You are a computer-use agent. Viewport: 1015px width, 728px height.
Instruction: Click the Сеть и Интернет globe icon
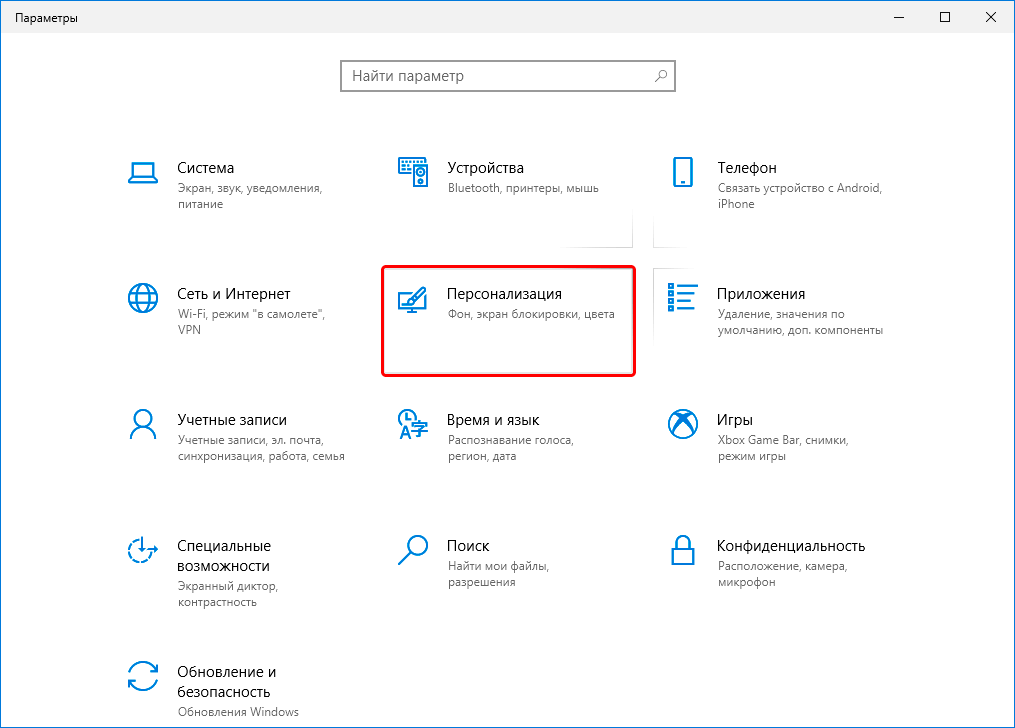(x=143, y=297)
